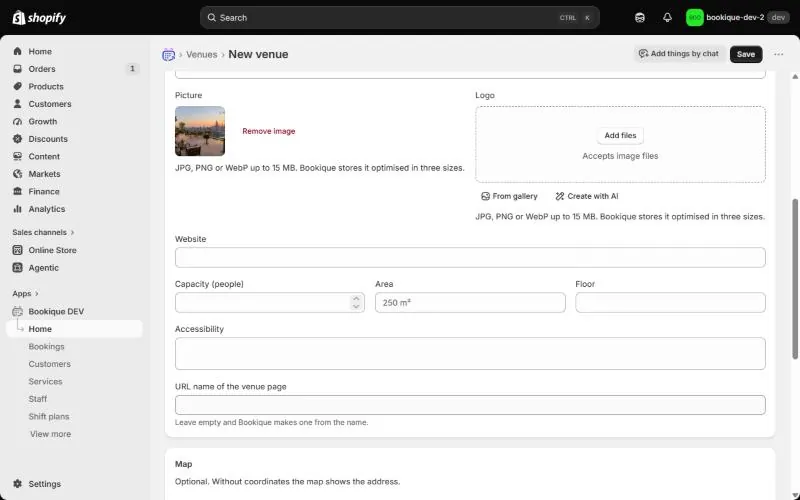
Task: Focus the Area field showing 250 m²
Action: [470, 303]
